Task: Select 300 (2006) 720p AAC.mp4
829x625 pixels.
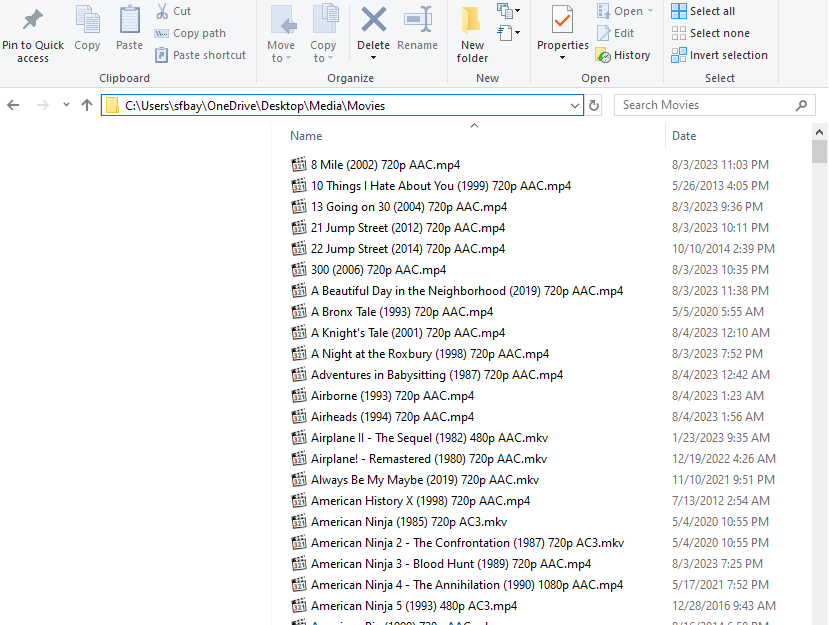Action: pyautogui.click(x=378, y=270)
